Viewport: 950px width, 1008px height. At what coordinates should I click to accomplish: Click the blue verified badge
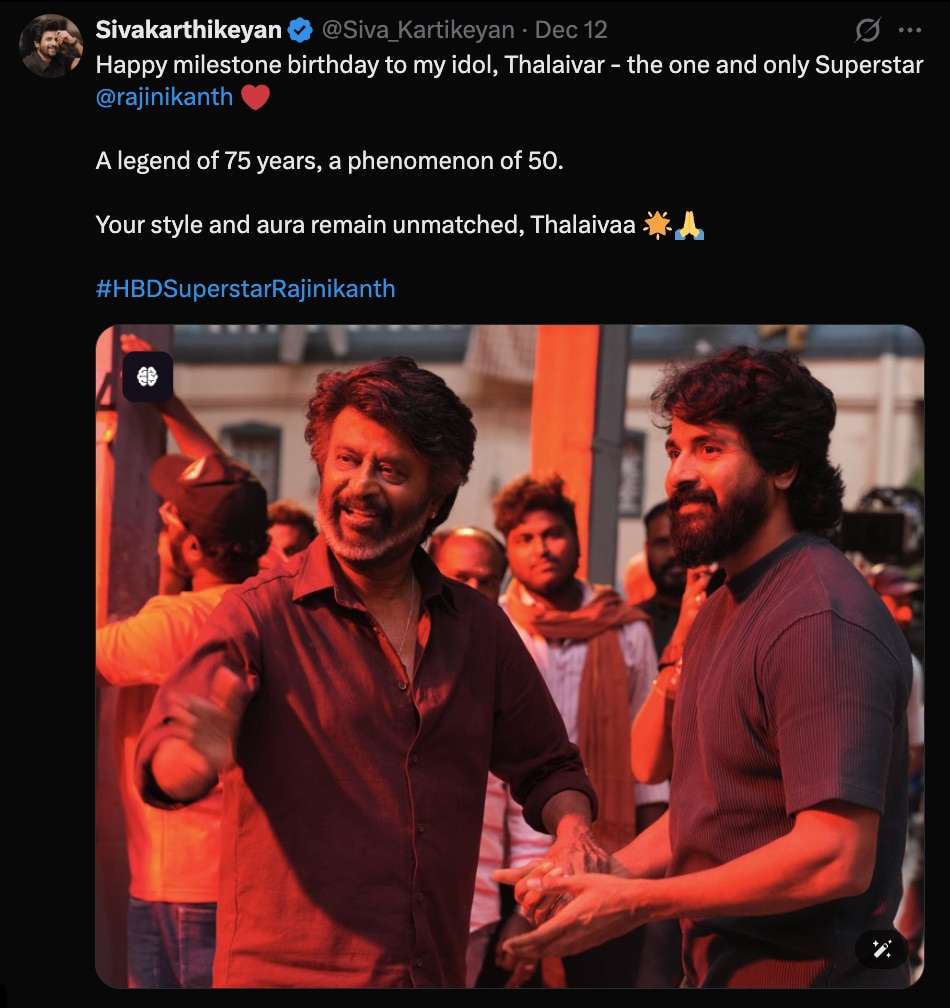coord(300,31)
